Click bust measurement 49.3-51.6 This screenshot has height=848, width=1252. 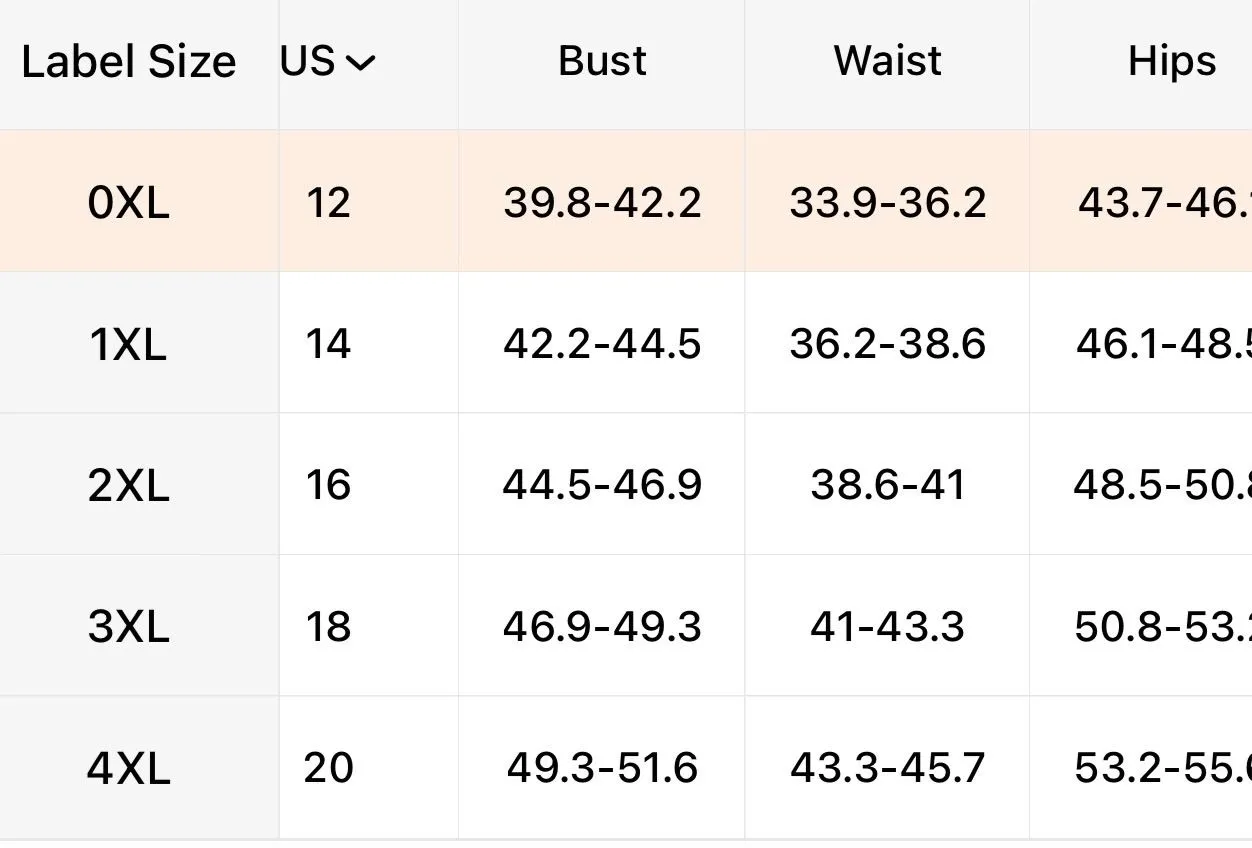pyautogui.click(x=602, y=768)
